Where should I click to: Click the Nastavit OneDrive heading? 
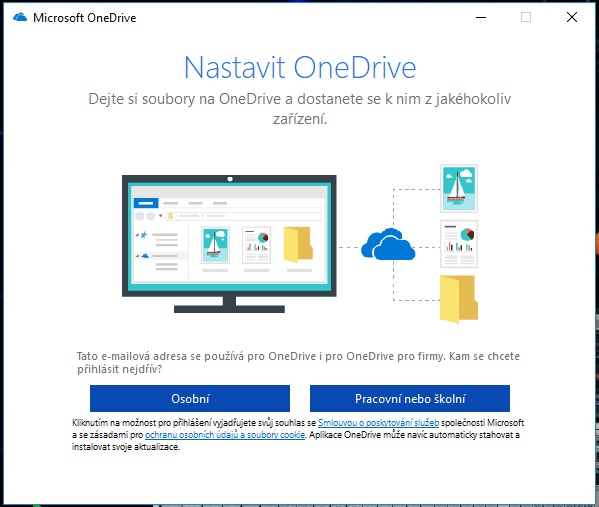coord(300,67)
